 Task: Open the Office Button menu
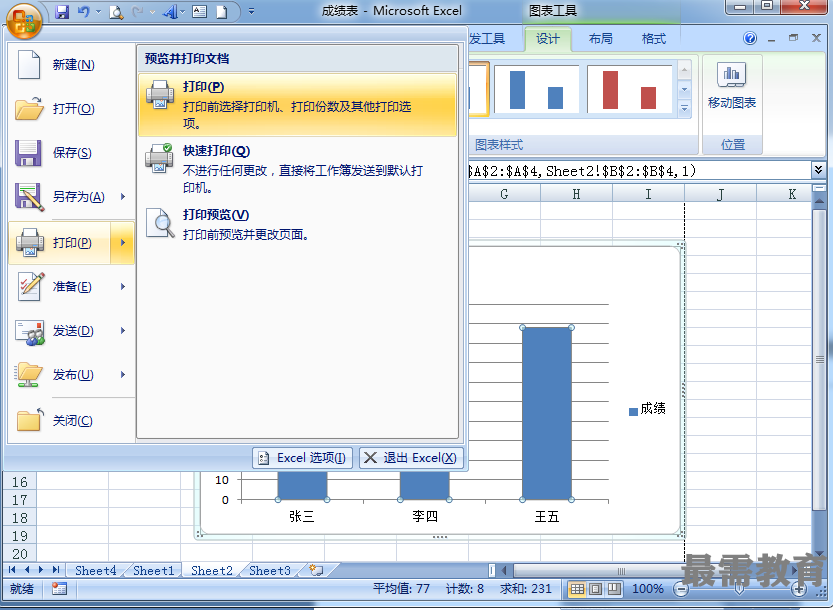click(24, 21)
